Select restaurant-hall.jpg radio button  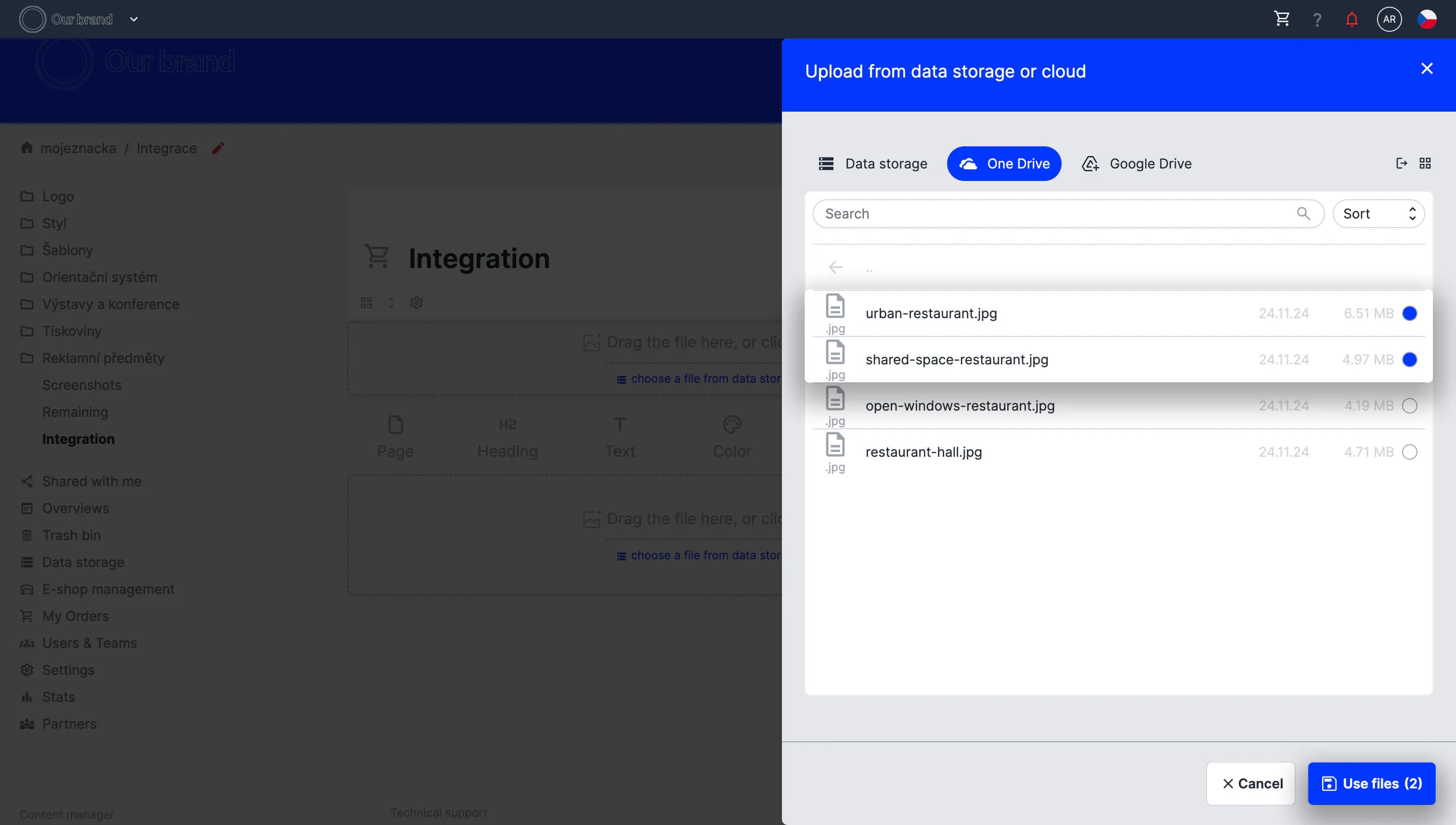[x=1409, y=452]
